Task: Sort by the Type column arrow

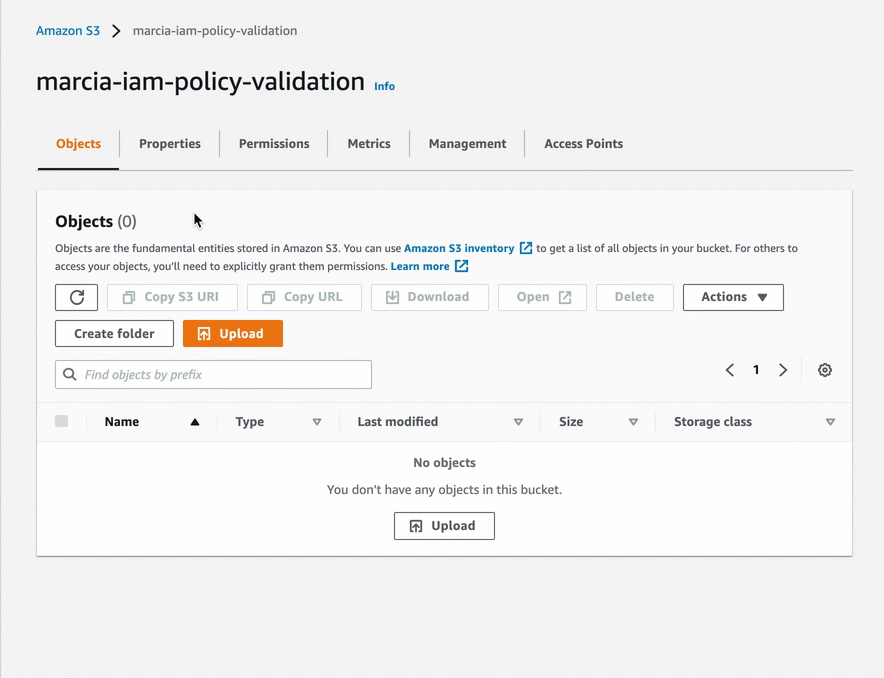Action: point(317,422)
